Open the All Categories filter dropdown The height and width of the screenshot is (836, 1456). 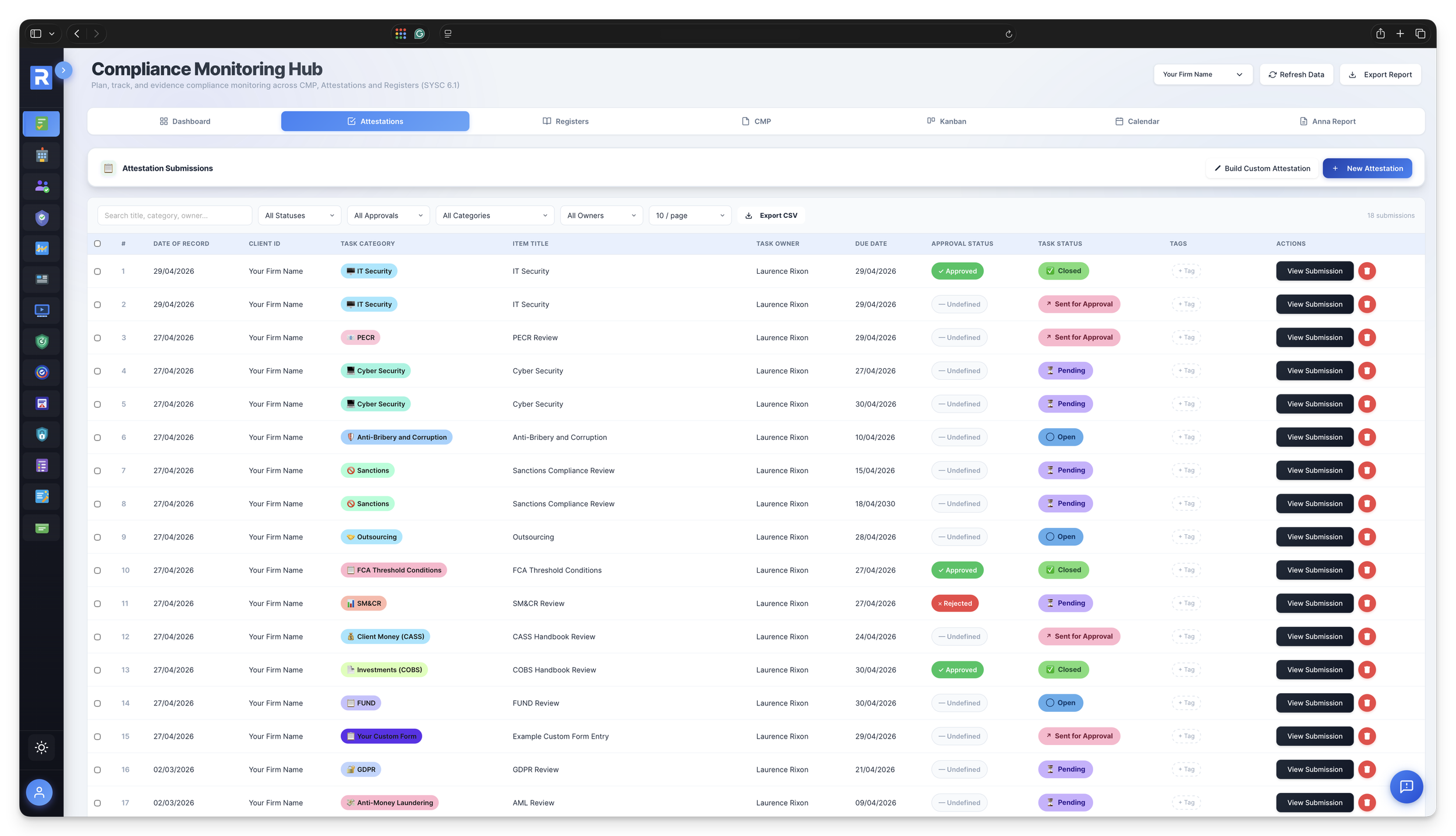(494, 216)
